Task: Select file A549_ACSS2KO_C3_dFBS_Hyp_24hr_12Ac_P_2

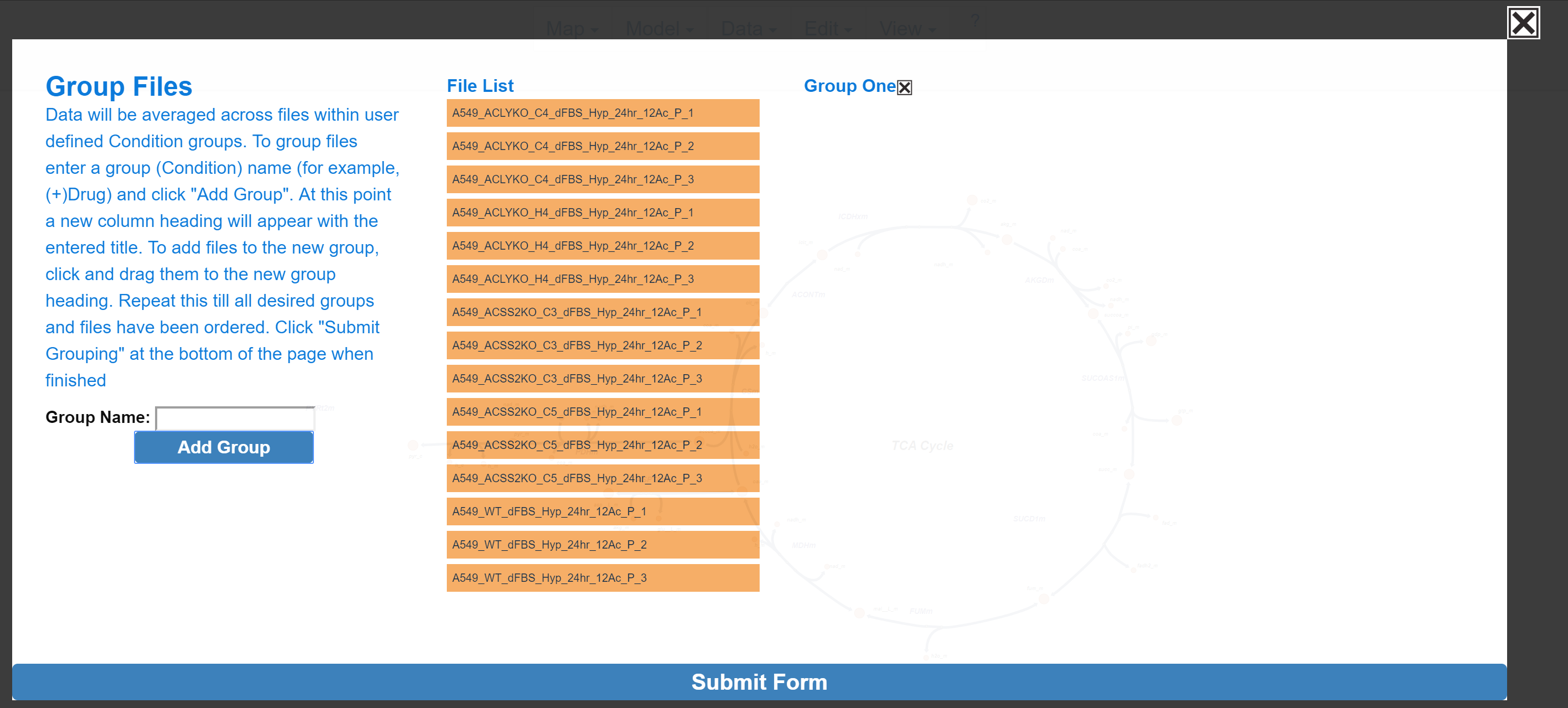Action: point(602,345)
